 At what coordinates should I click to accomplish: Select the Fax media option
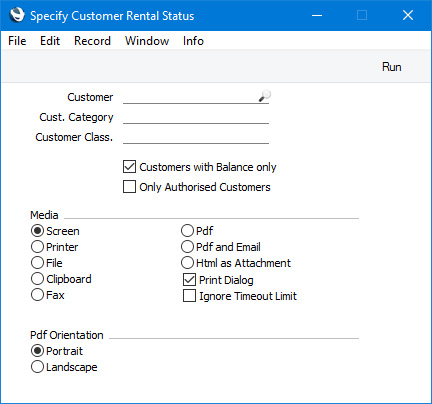pos(37,295)
